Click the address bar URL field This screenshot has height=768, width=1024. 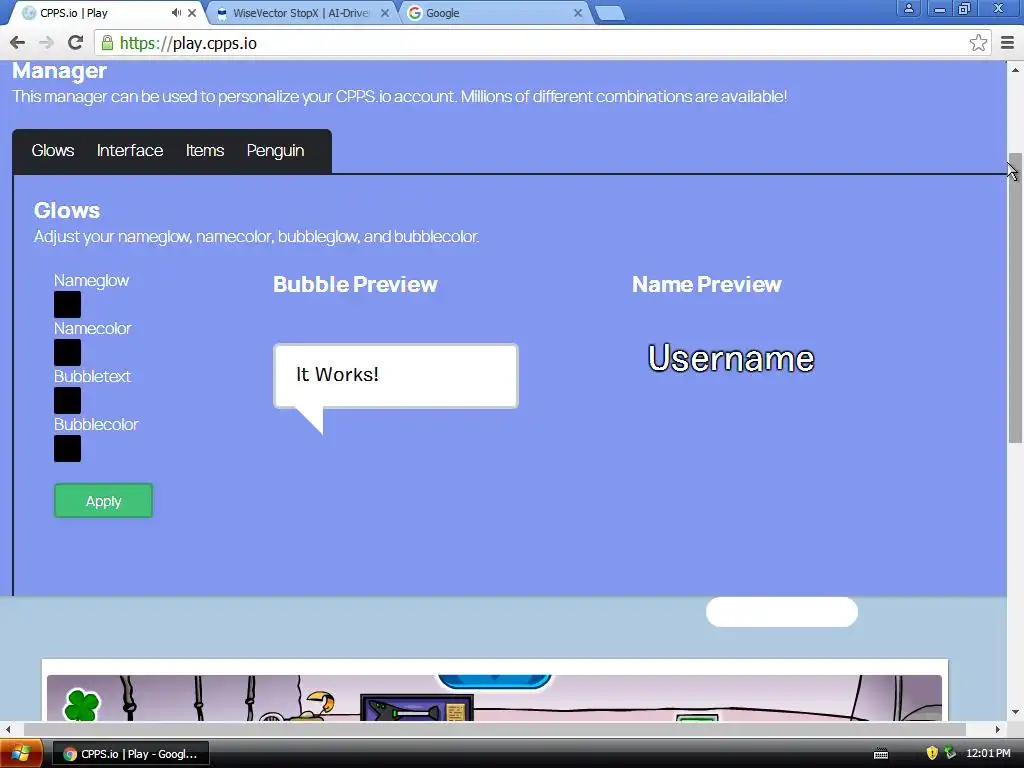point(542,43)
